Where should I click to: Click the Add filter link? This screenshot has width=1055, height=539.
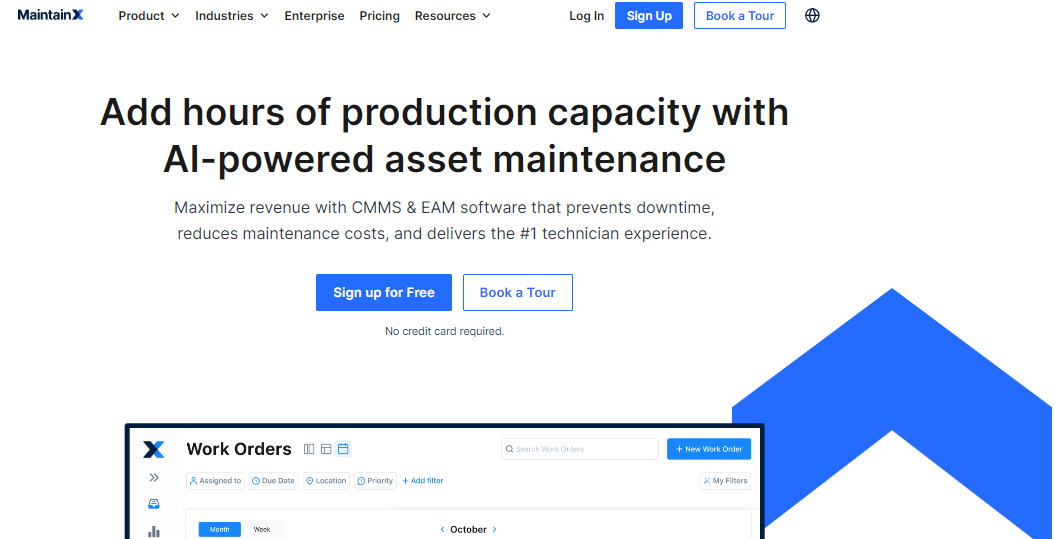point(423,480)
